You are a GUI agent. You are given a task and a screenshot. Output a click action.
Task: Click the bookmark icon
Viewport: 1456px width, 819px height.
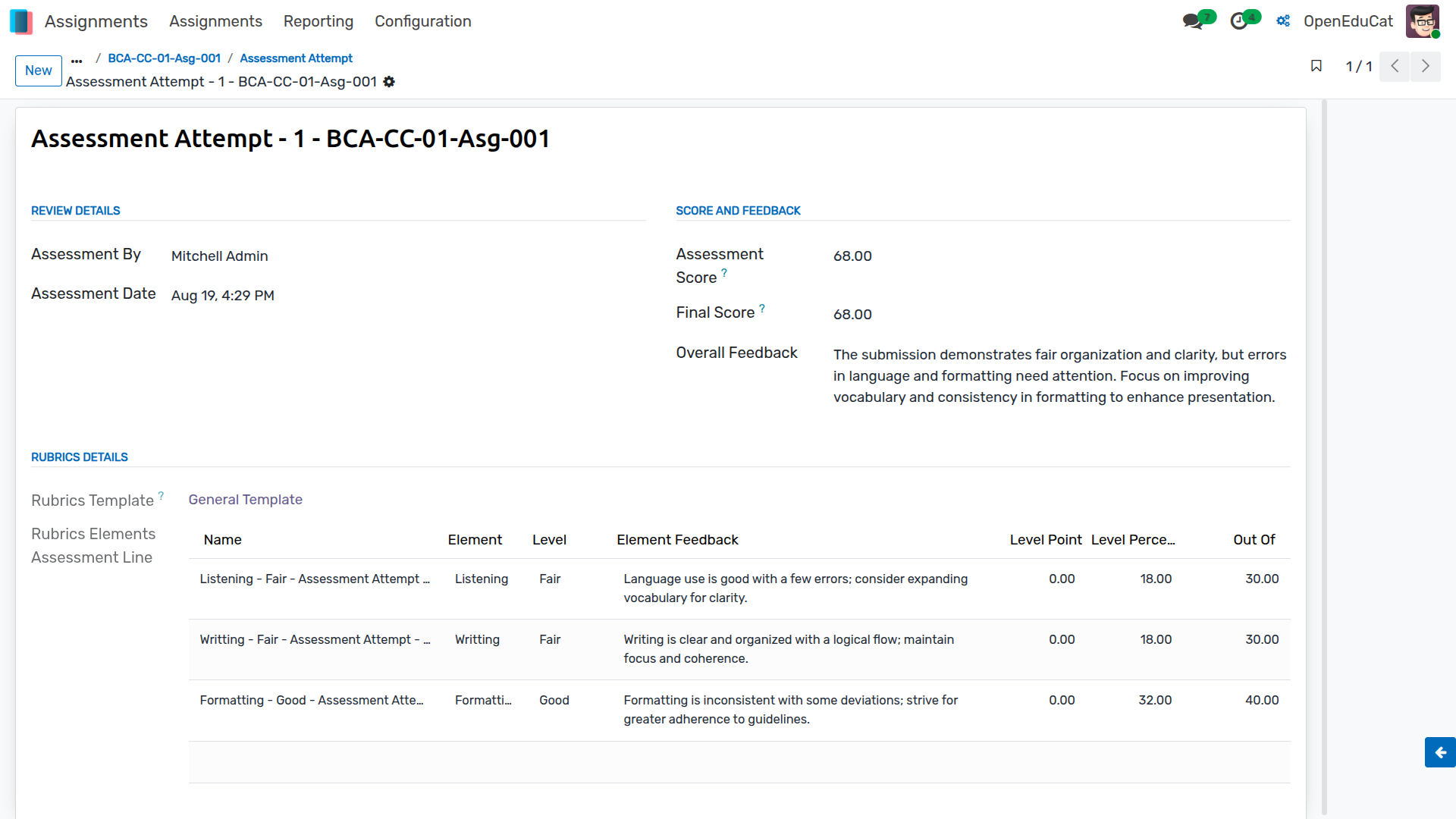1316,66
